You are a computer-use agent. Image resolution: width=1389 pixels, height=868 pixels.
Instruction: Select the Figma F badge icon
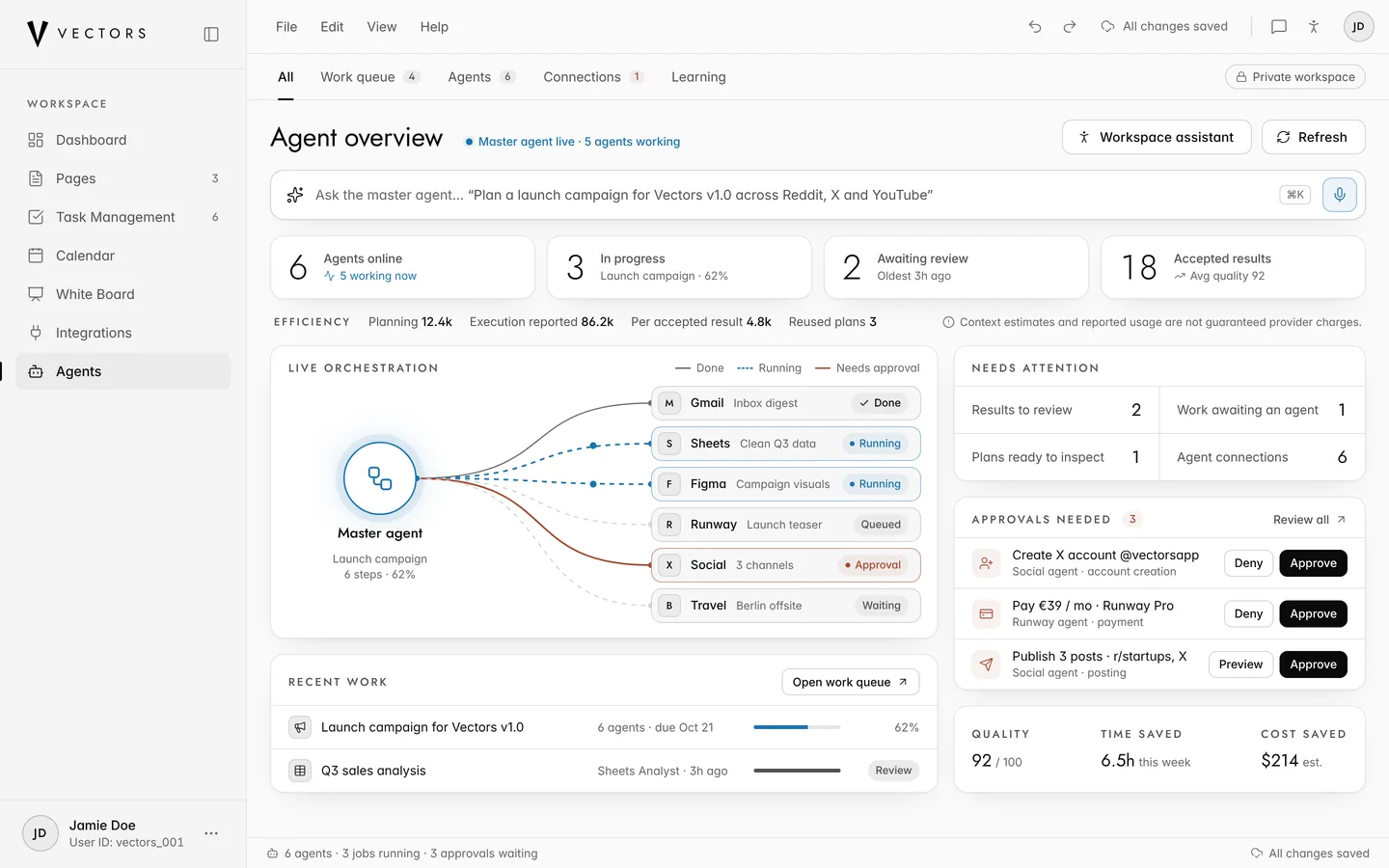[x=669, y=484]
